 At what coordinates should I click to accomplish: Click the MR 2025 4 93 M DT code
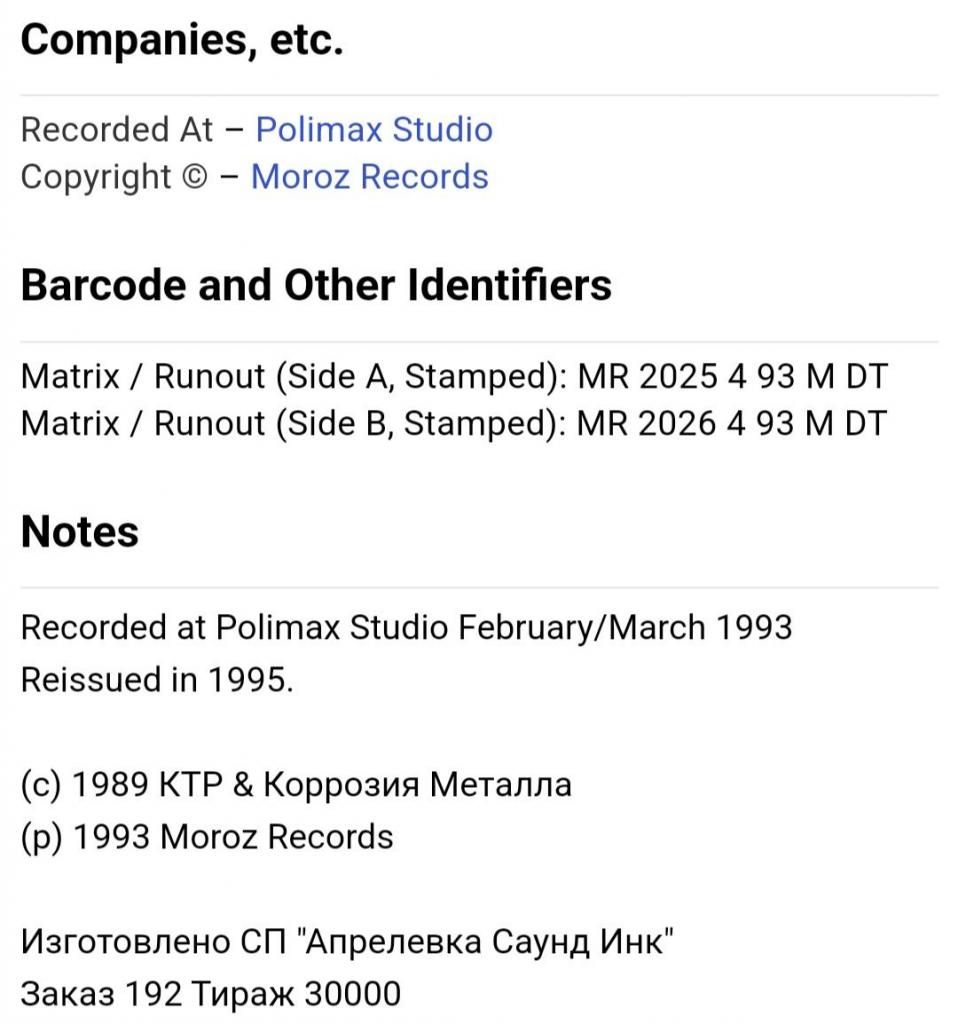click(733, 377)
